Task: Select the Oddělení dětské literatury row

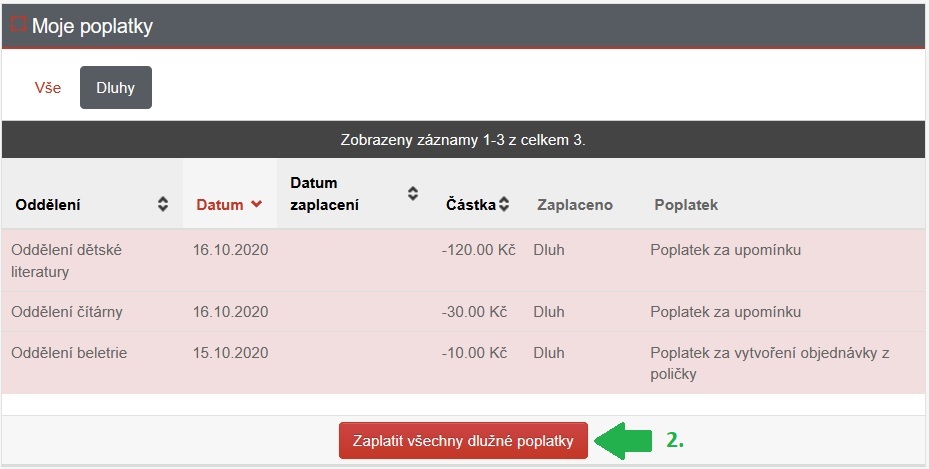Action: (x=464, y=261)
